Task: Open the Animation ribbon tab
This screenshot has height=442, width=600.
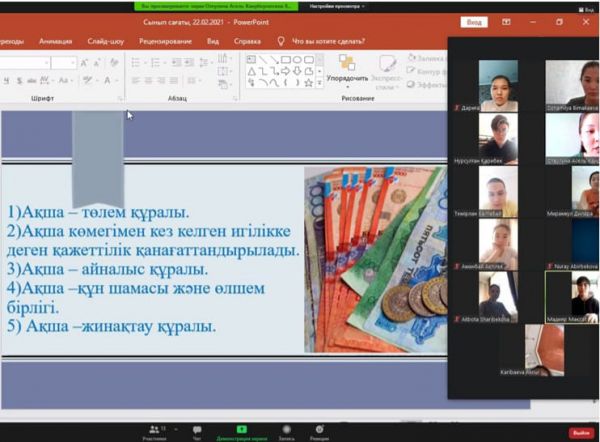Action: tap(55, 41)
